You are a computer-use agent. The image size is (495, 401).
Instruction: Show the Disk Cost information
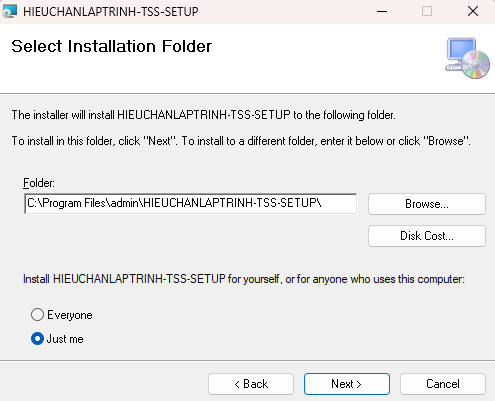(427, 236)
